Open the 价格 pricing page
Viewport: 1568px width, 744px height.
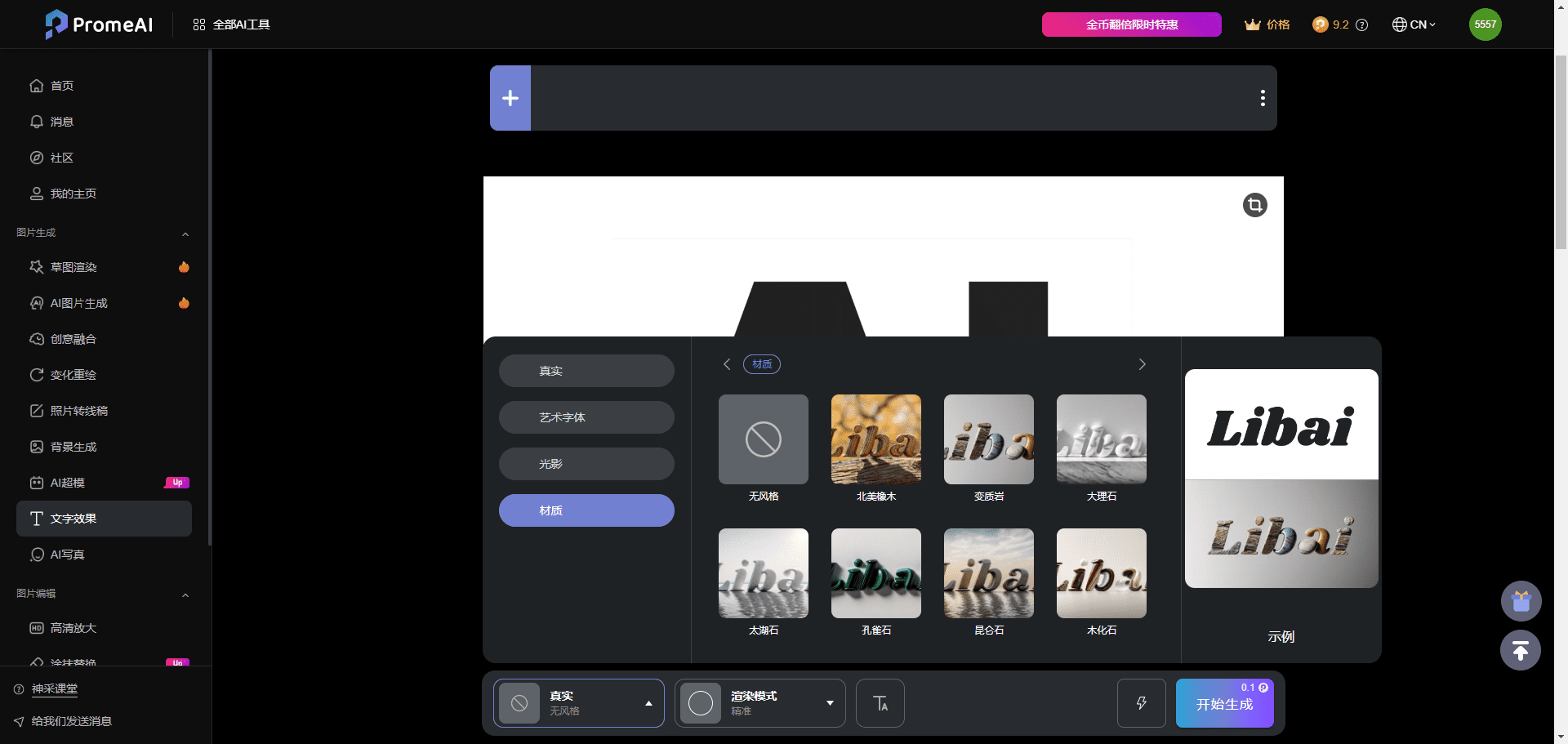tap(1267, 25)
